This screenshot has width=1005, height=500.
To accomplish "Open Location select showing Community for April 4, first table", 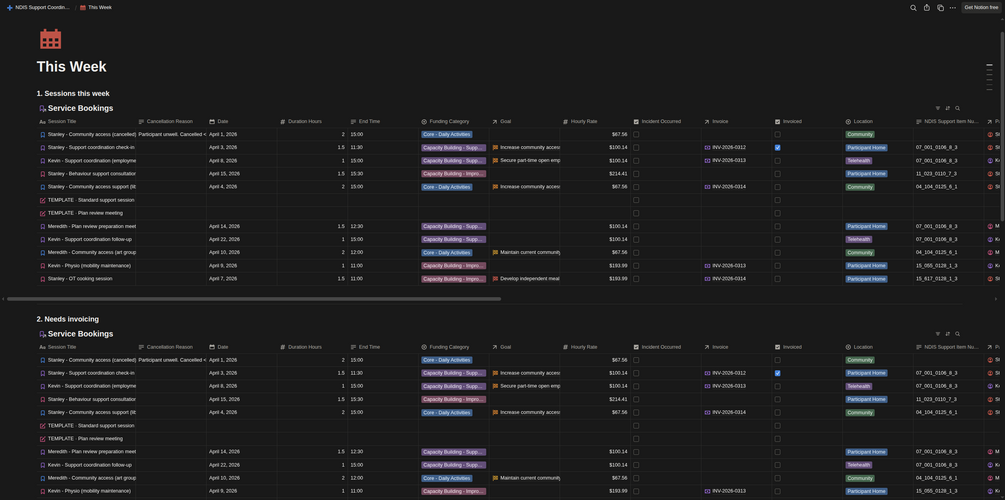I will (x=860, y=187).
